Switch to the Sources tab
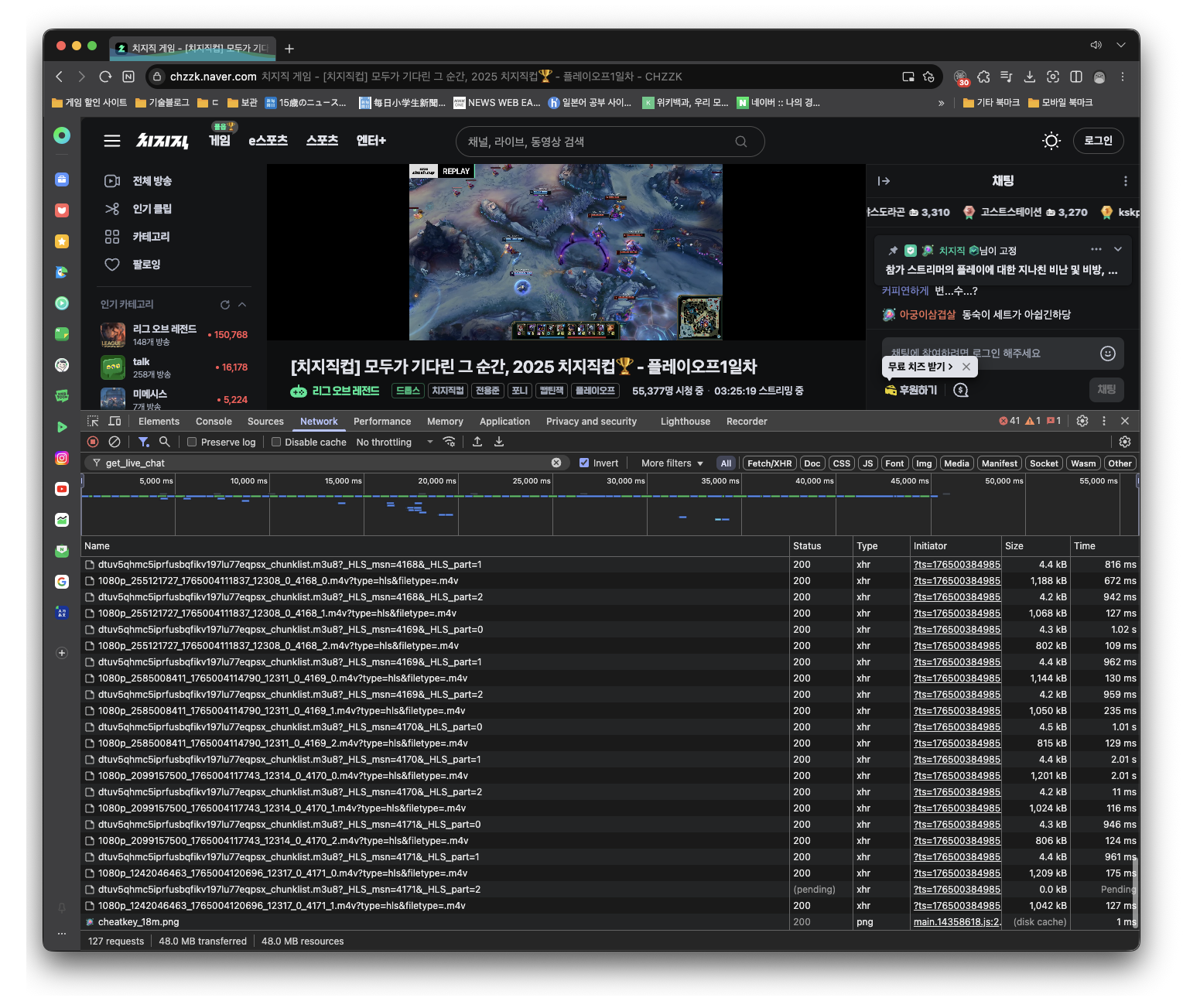The width and height of the screenshot is (1183, 1008). [265, 422]
